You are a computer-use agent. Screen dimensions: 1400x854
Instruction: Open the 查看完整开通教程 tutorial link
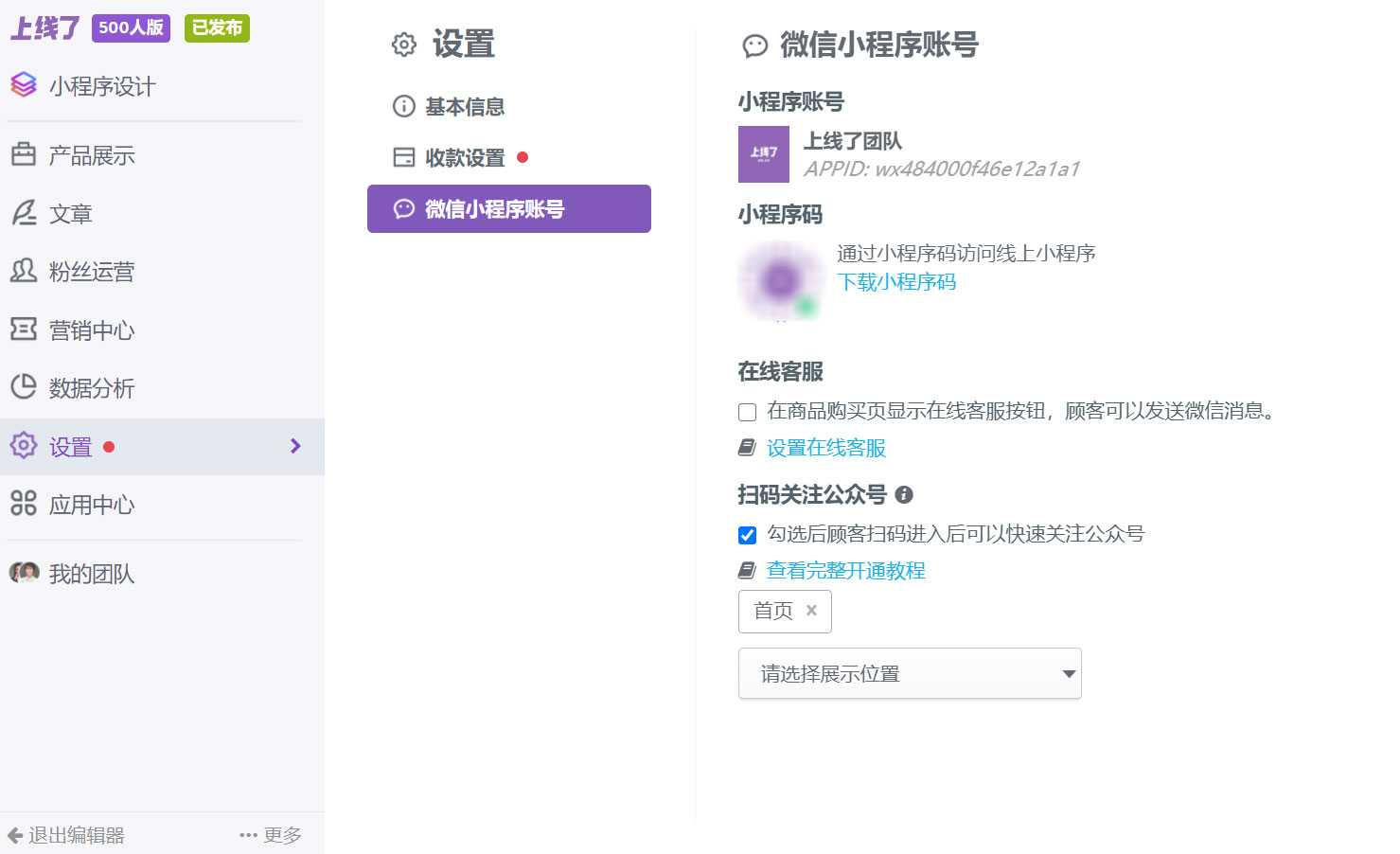click(844, 571)
